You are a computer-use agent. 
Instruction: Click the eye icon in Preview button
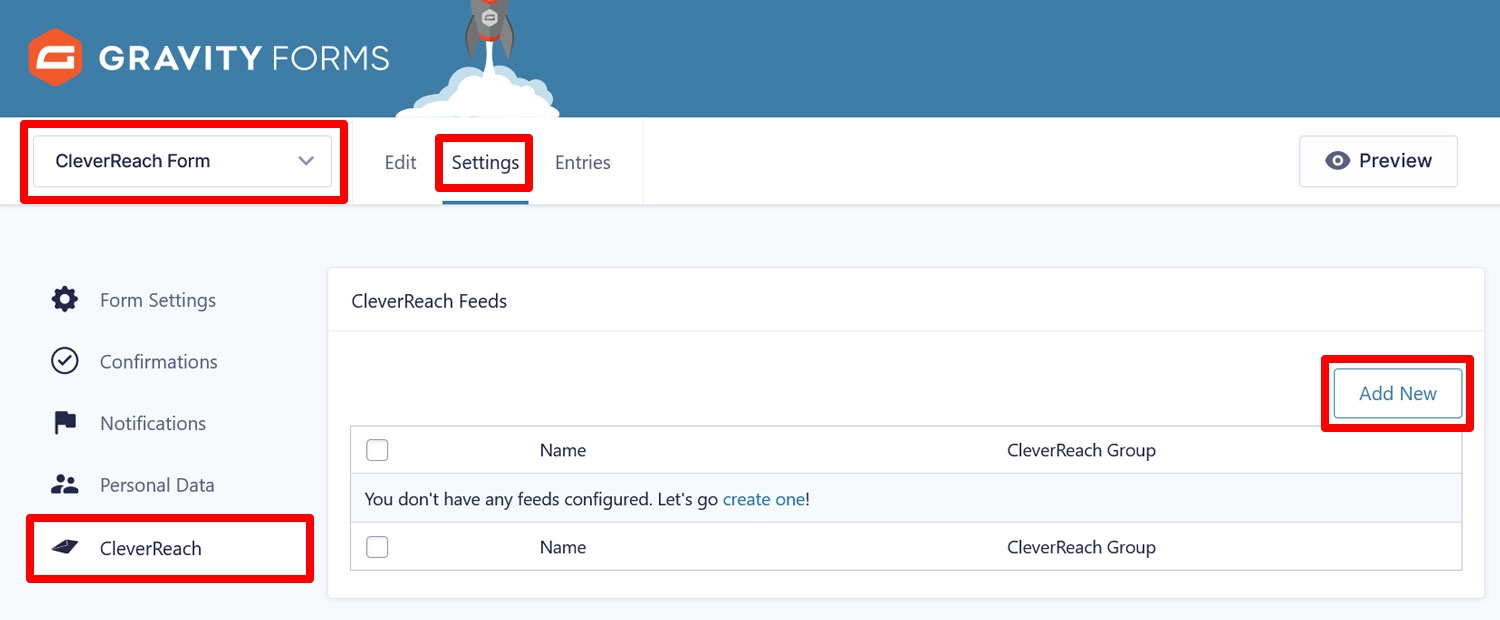click(1337, 161)
